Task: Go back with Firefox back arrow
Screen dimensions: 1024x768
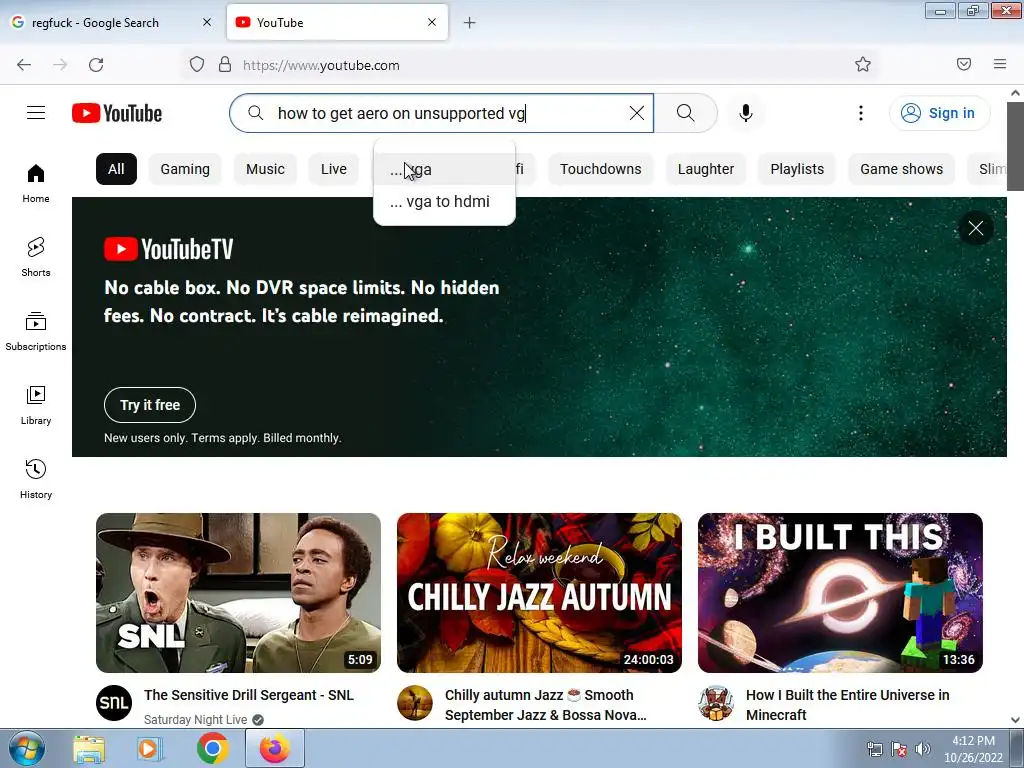Action: click(x=24, y=65)
